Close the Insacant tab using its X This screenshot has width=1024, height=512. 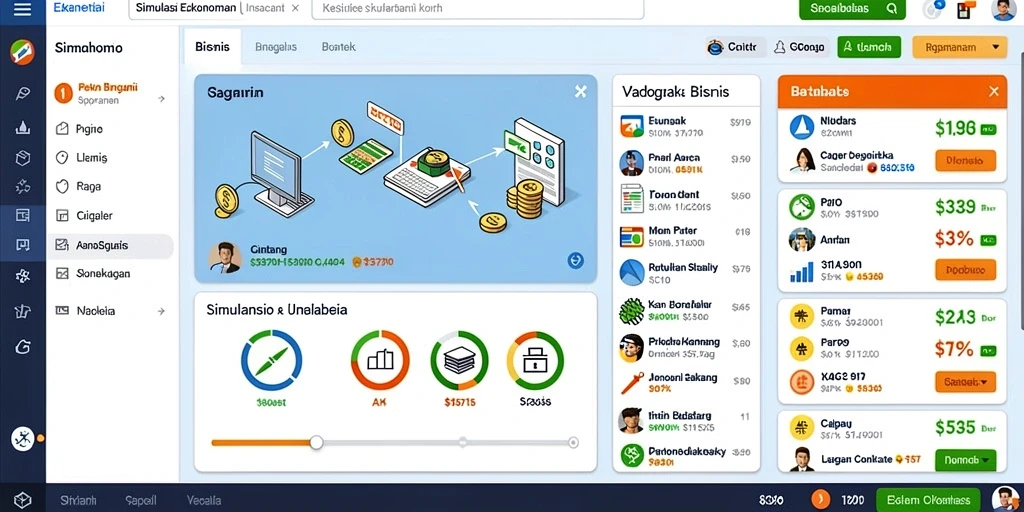[295, 8]
